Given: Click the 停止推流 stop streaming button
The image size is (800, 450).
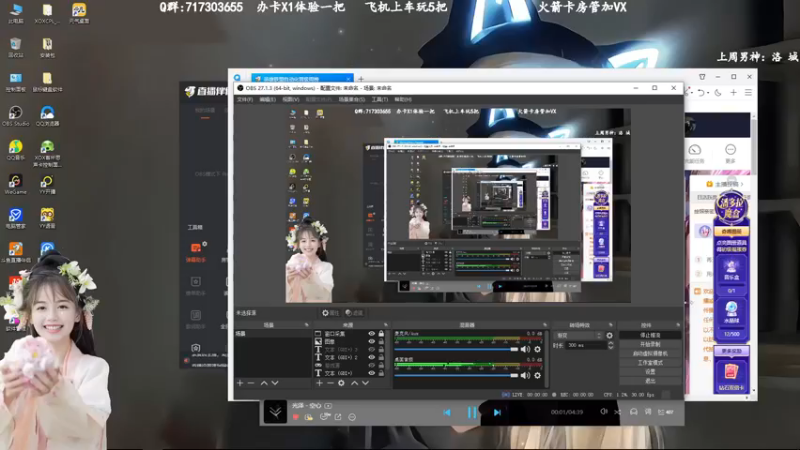Looking at the screenshot, I should (x=650, y=335).
